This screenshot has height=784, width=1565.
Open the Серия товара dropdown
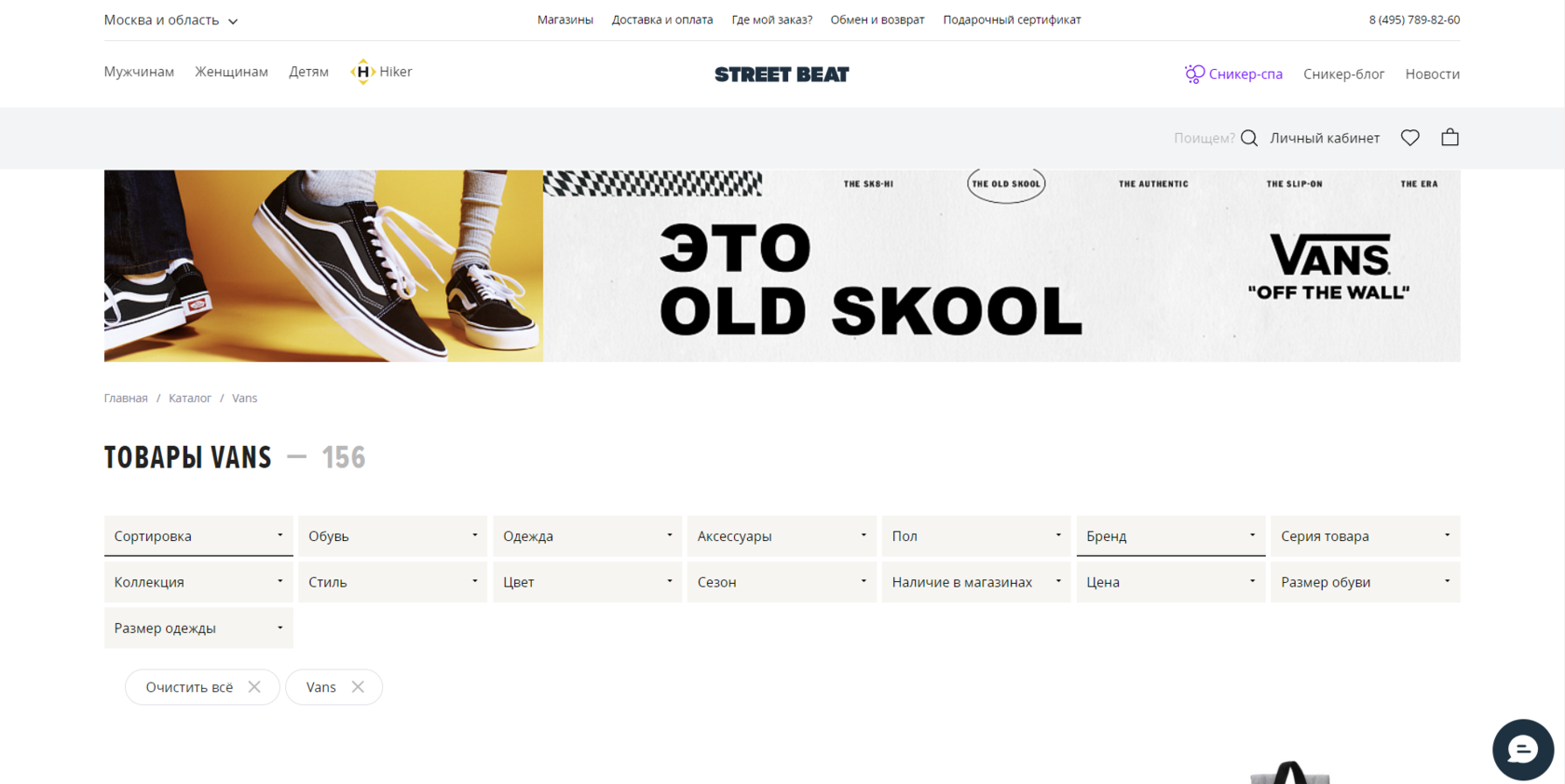(x=1366, y=536)
